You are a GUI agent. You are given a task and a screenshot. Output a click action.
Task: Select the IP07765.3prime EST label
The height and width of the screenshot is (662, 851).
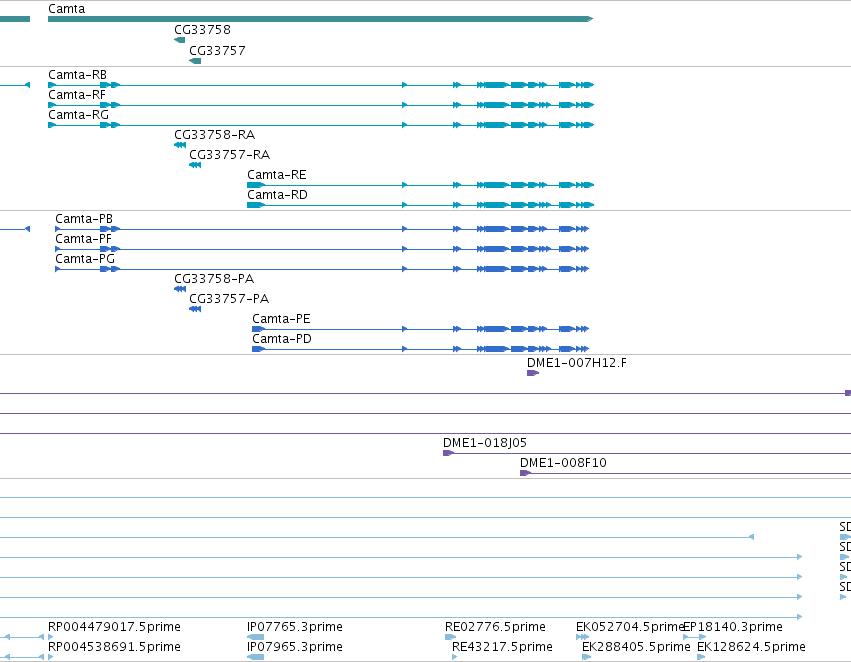[295, 627]
